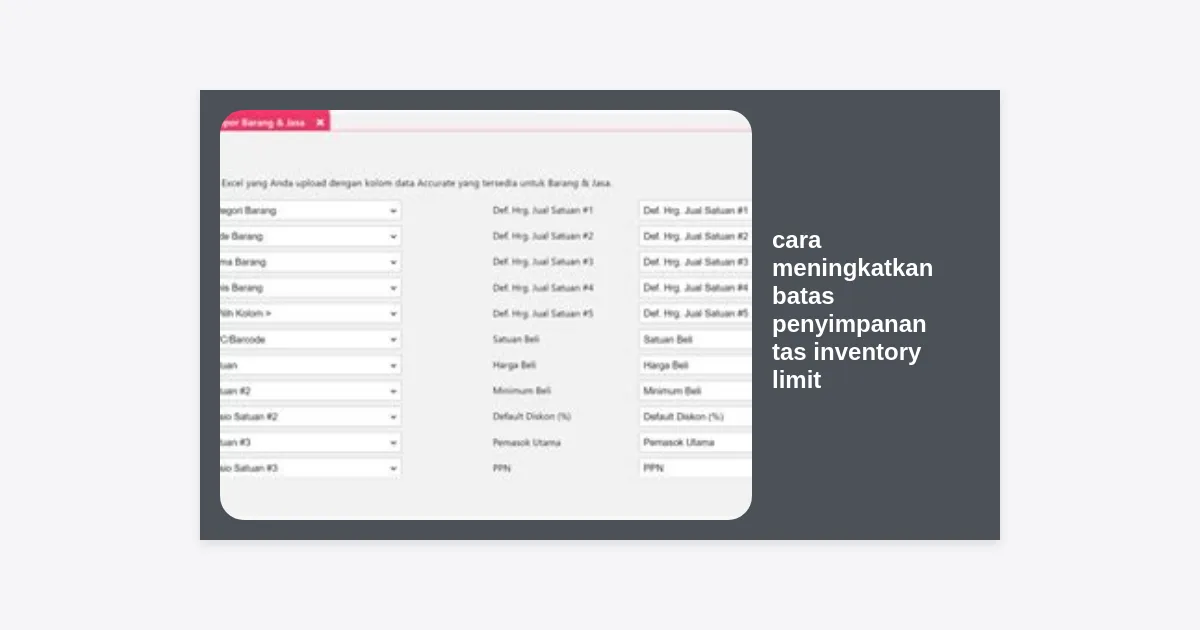Screen dimensions: 1200x630
Task: Expand the Pilih Kolom dropdown
Action: click(x=393, y=314)
